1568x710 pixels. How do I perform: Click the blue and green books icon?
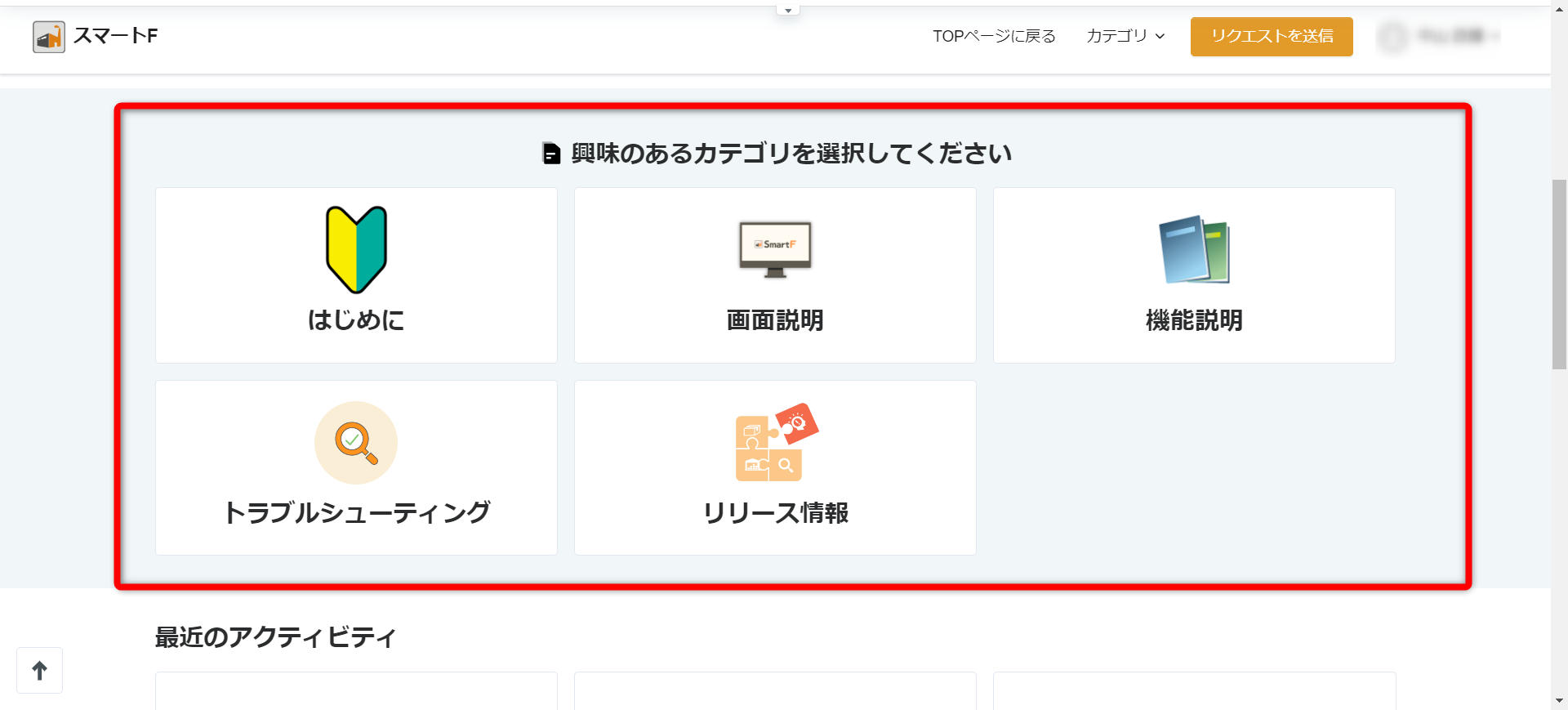pos(1194,249)
